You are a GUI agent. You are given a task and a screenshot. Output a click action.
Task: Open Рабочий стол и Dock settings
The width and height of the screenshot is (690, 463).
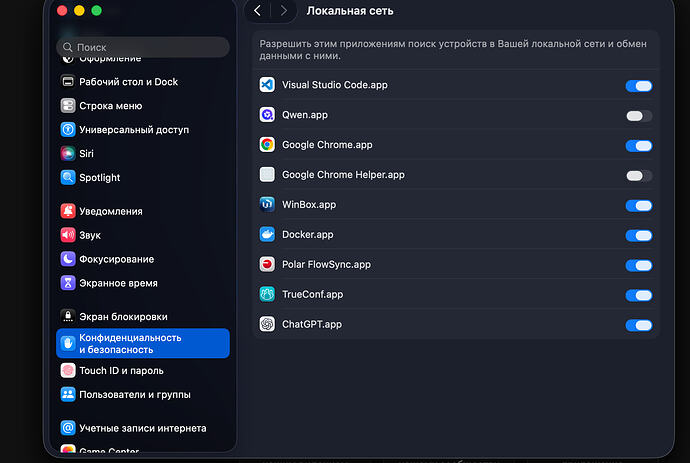point(143,81)
